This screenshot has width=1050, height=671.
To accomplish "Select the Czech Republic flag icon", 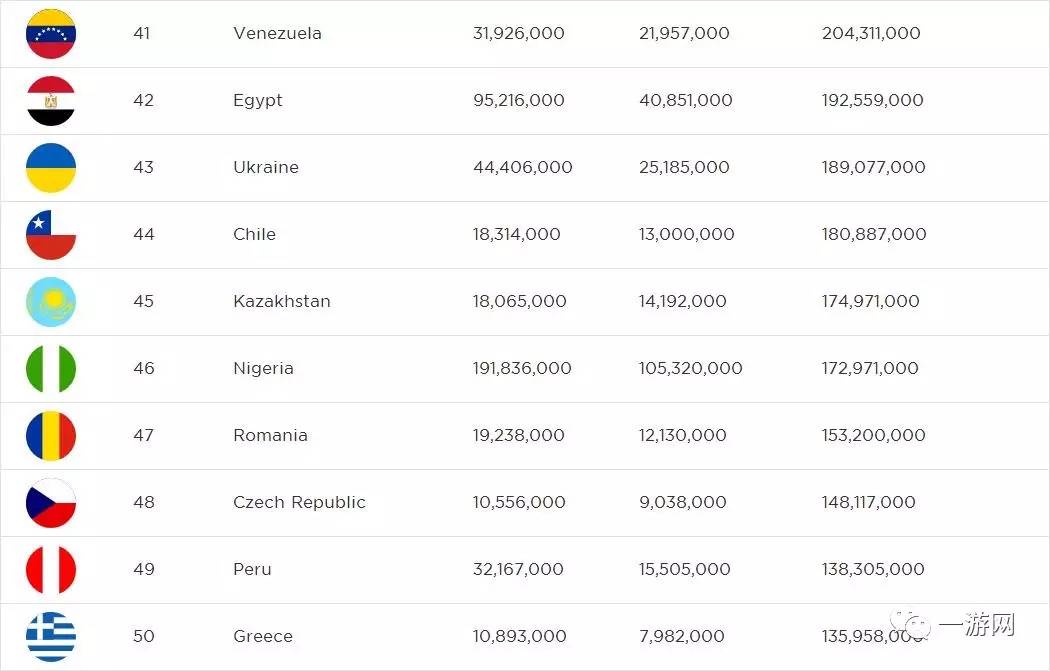I will pyautogui.click(x=51, y=503).
